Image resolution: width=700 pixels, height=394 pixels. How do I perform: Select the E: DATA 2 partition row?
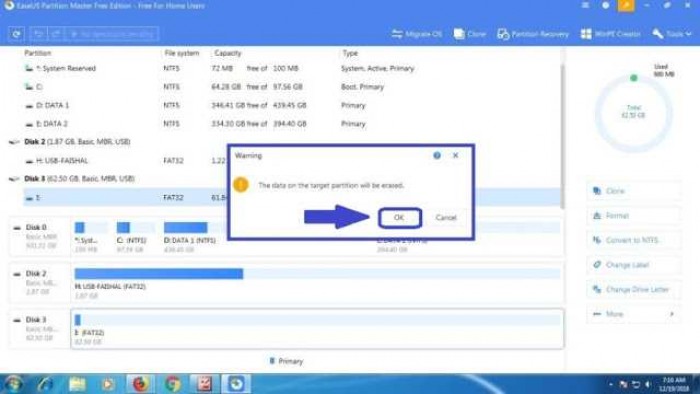(x=292, y=124)
